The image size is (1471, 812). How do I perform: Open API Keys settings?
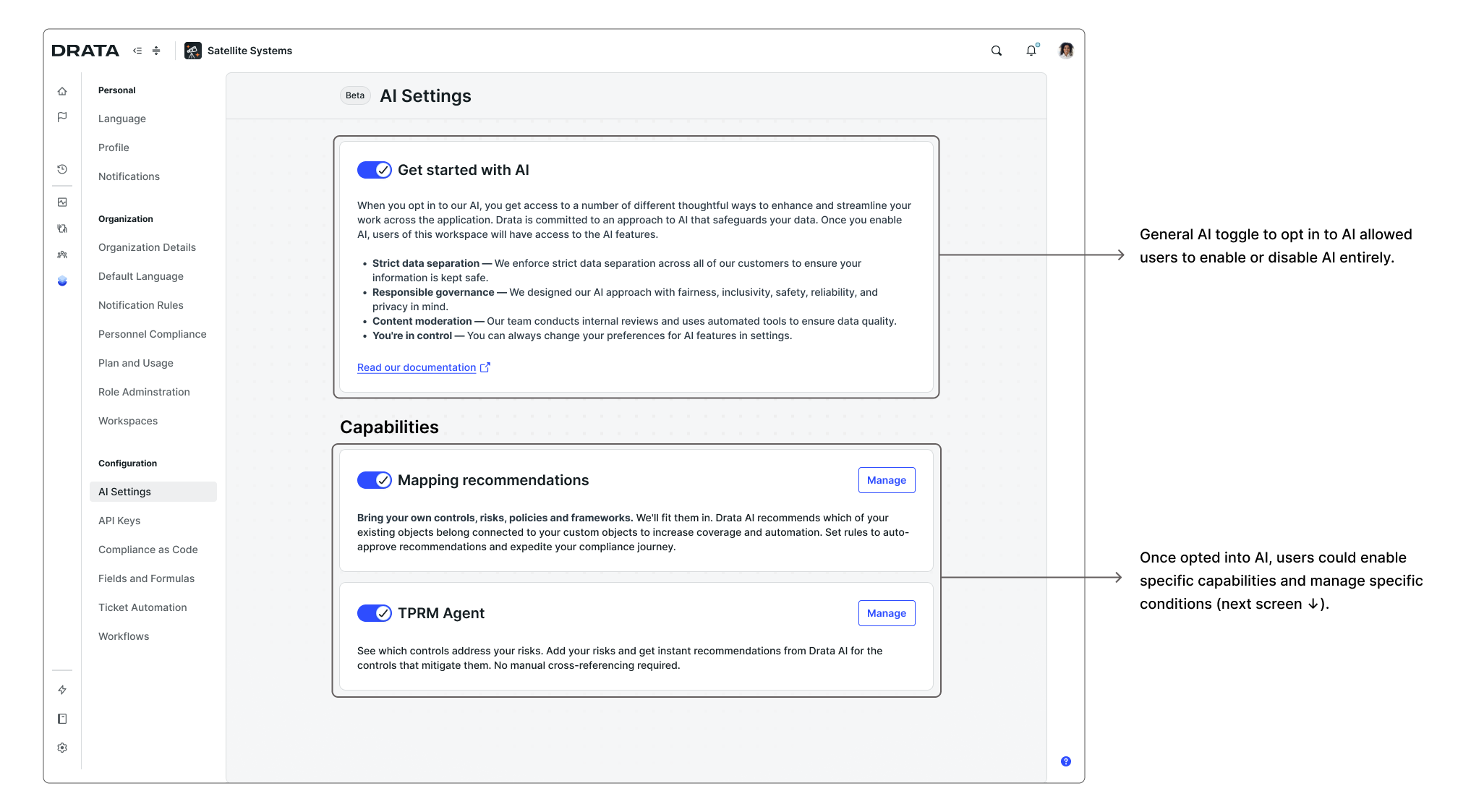119,521
